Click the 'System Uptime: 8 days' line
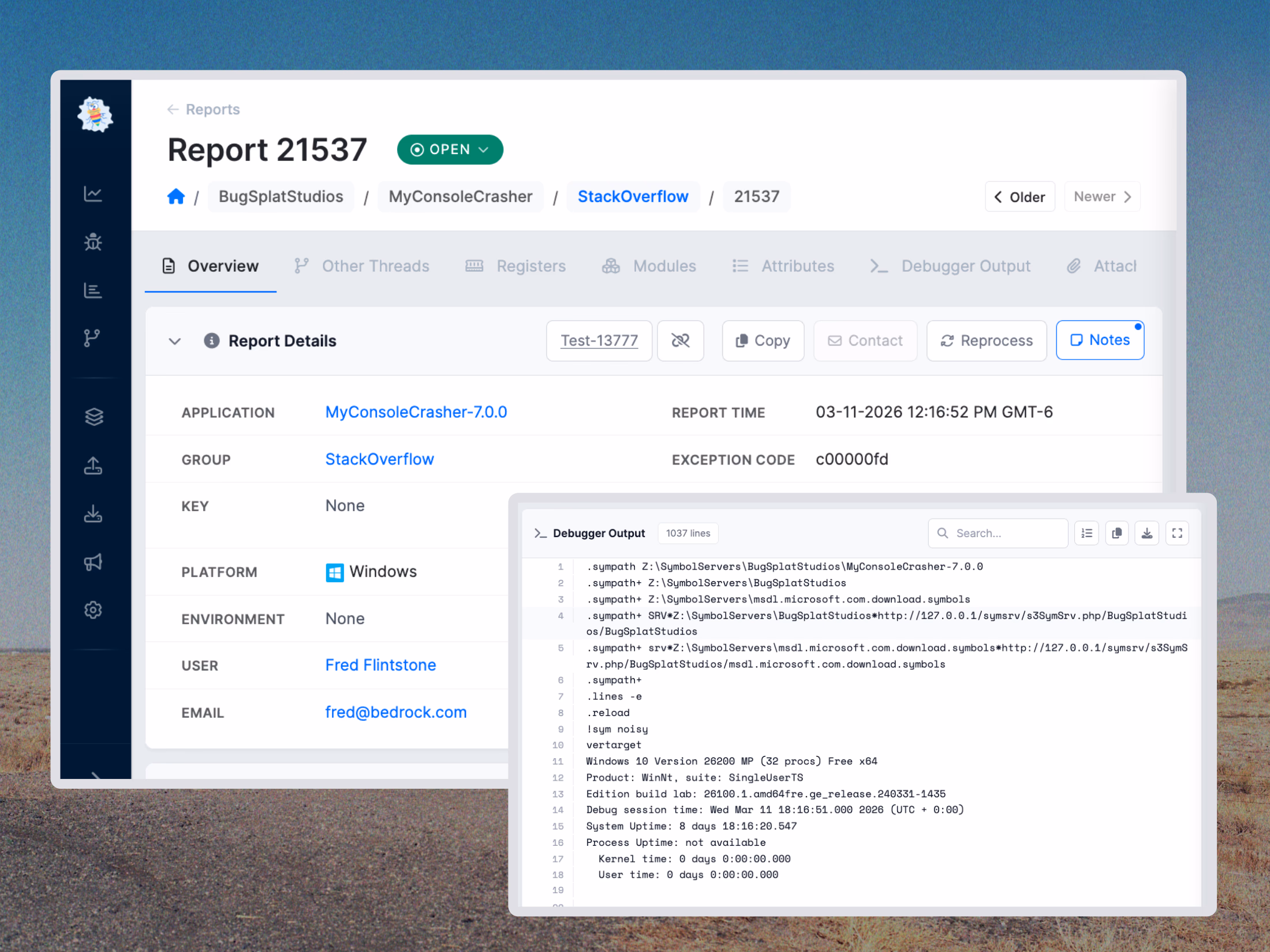 (x=692, y=826)
